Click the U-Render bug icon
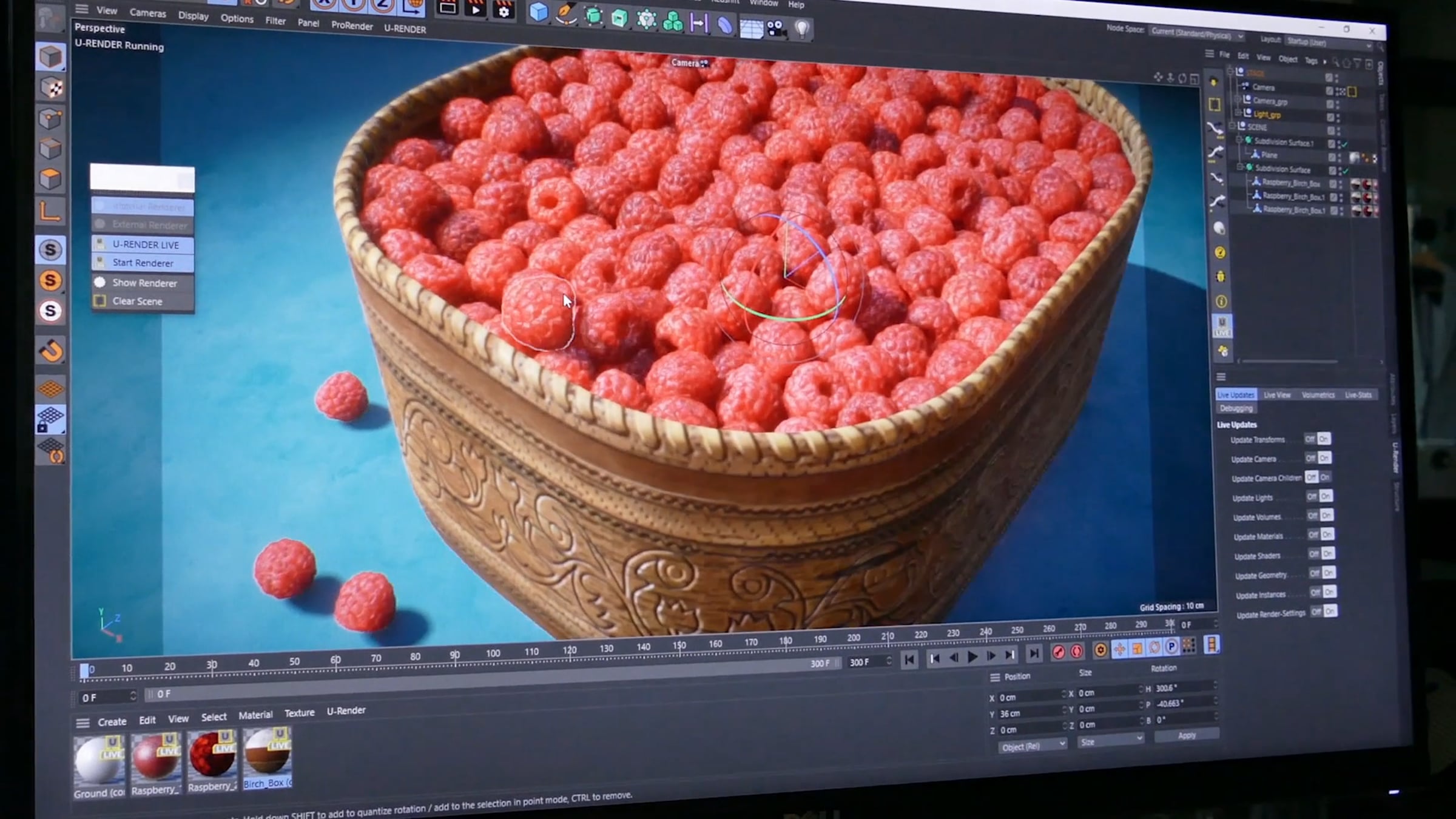Screen dimensions: 1456x819 pos(1221,277)
